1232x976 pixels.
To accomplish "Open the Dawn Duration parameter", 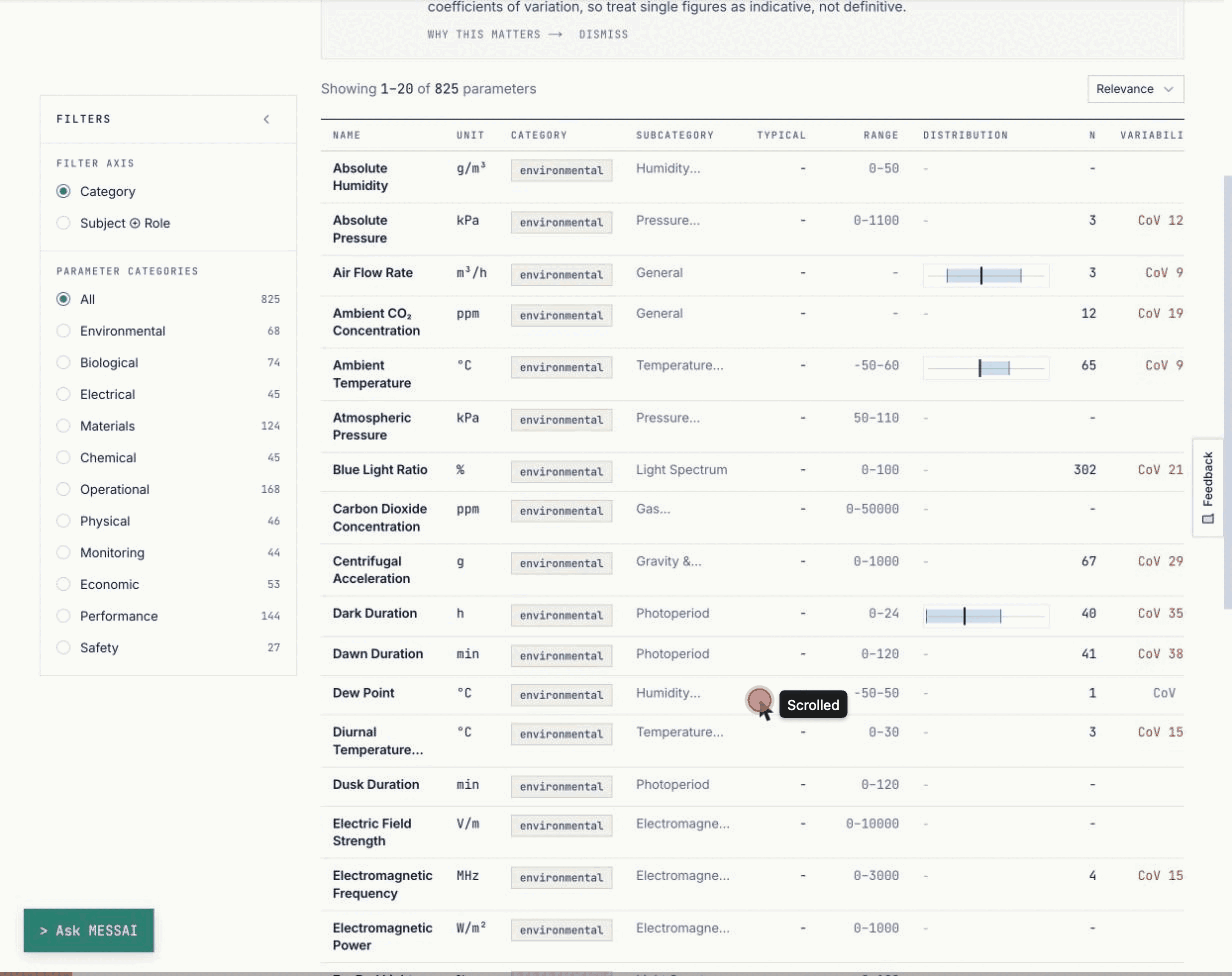I will click(378, 654).
